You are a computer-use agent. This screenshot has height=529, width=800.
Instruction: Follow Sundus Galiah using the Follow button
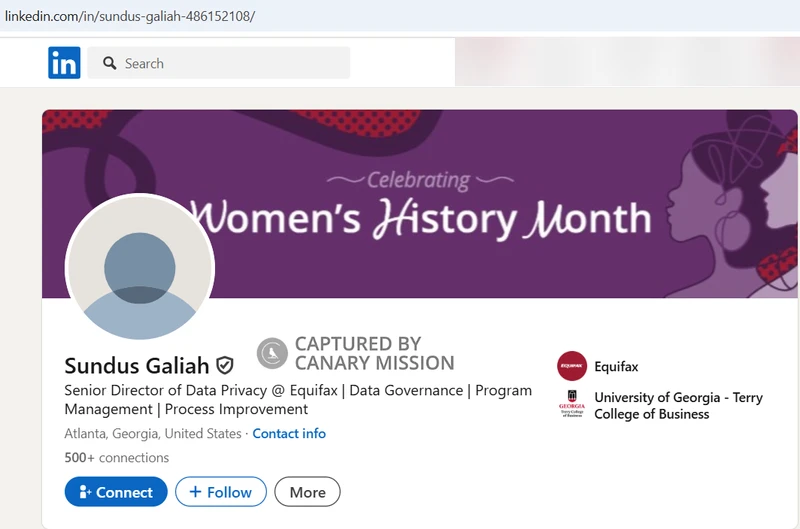[221, 492]
